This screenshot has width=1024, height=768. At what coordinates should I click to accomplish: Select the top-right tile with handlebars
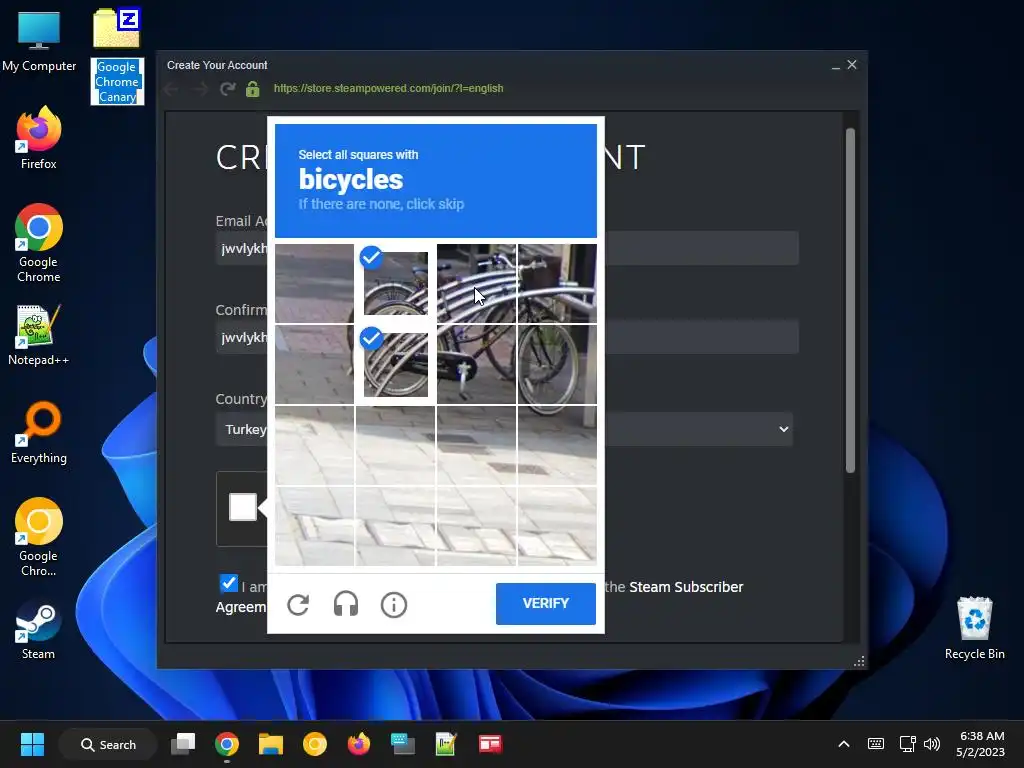point(557,283)
